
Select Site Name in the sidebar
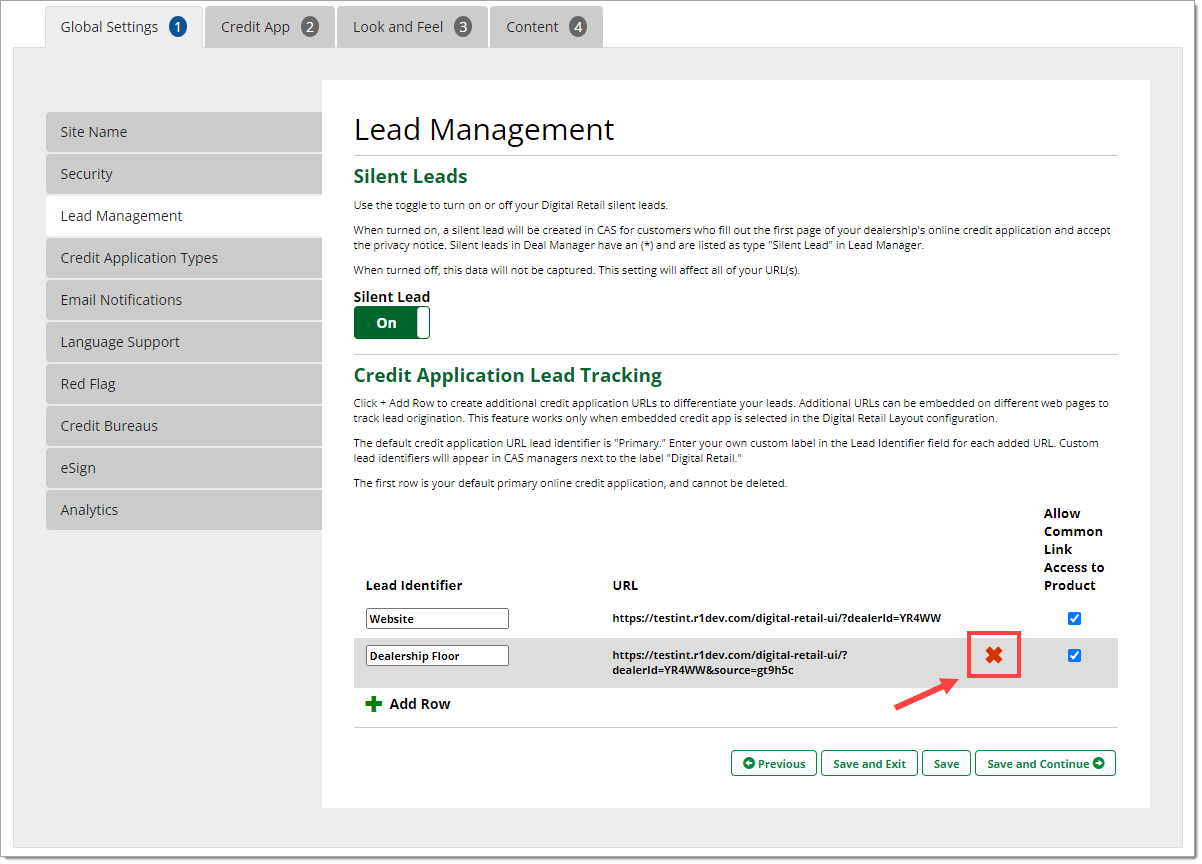pos(184,132)
